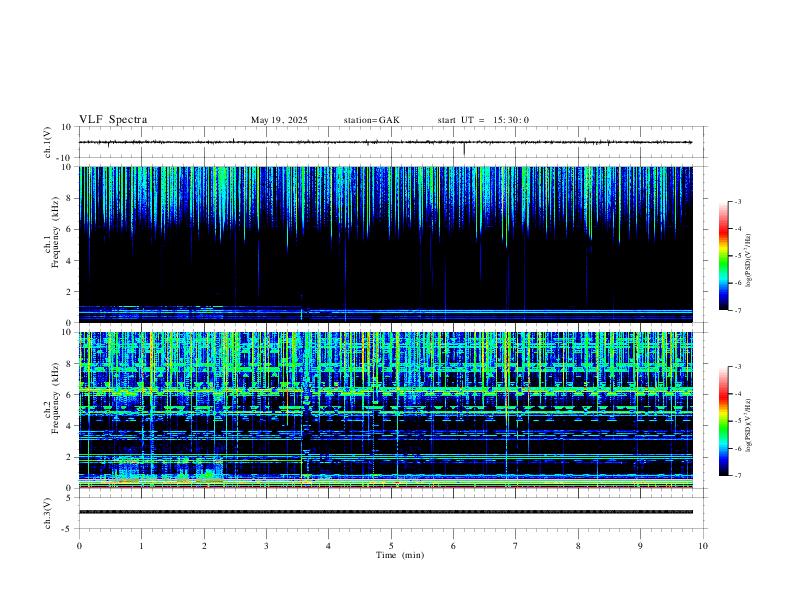
Task: Click the lower ch.2 PSD colorbar
Action: (x=723, y=421)
